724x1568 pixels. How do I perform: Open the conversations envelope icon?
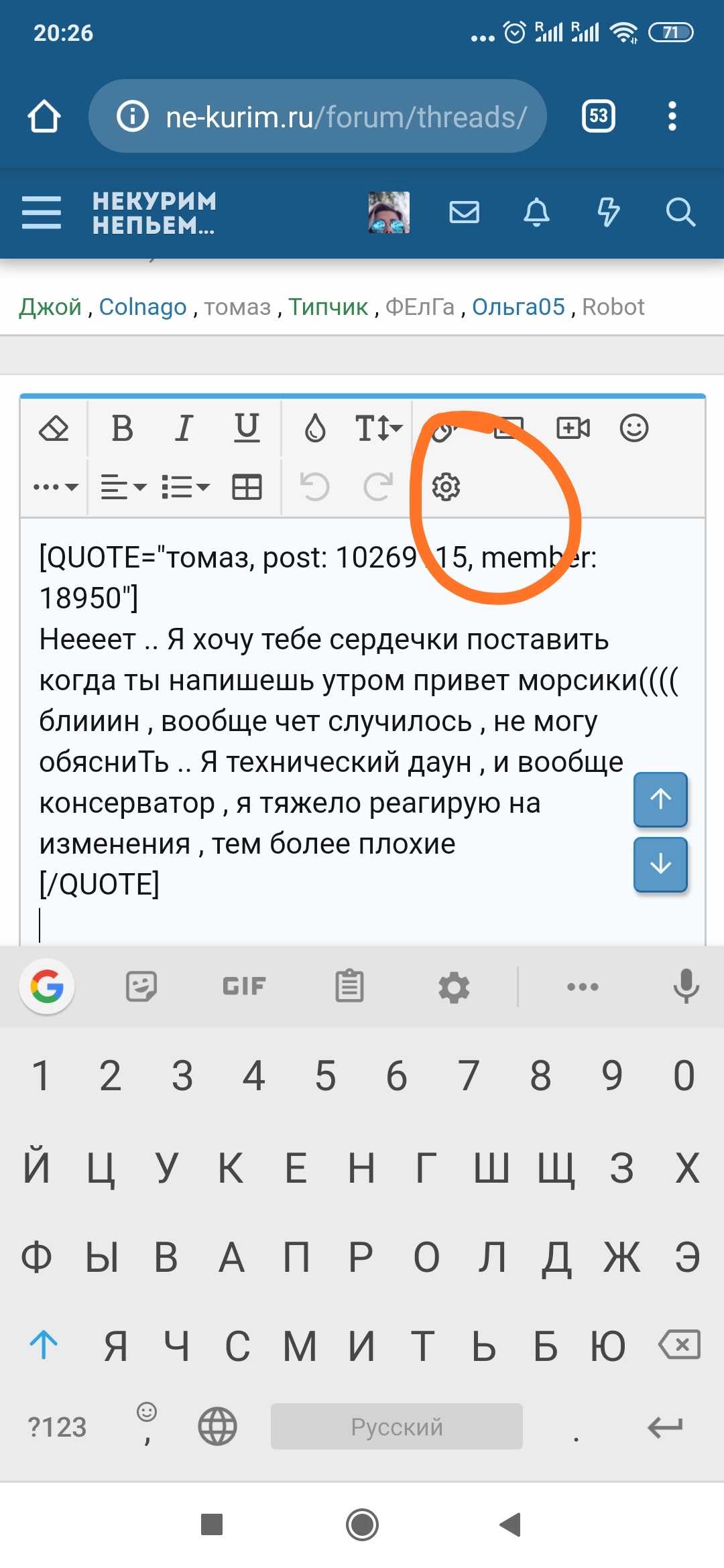464,212
